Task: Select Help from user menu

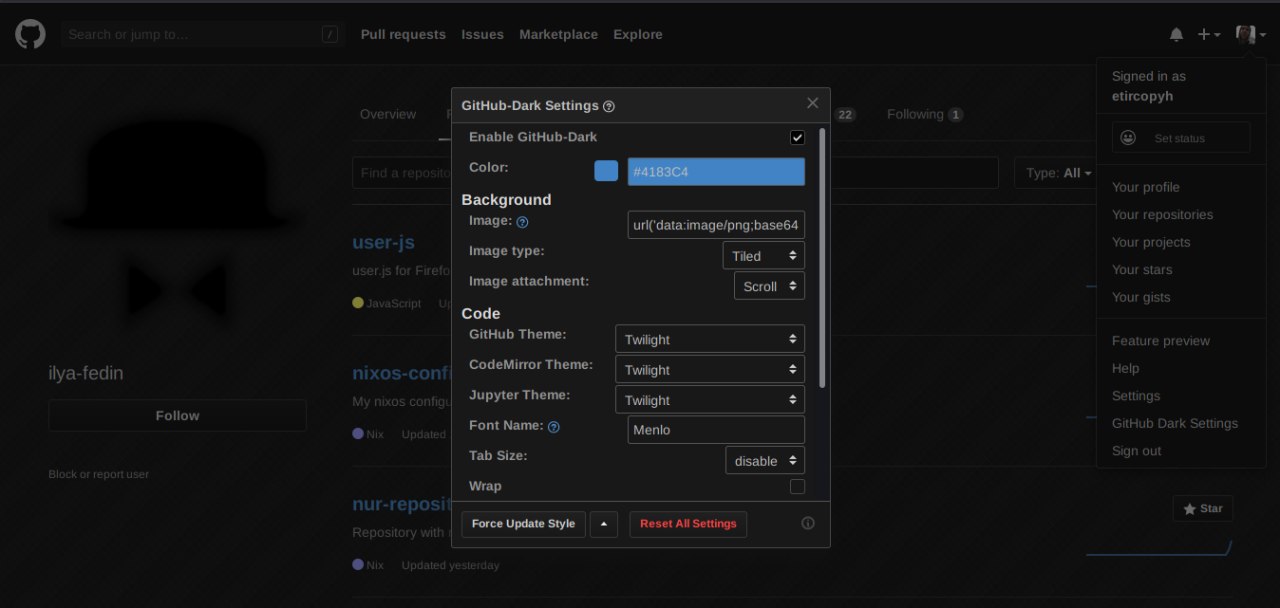Action: [x=1125, y=368]
